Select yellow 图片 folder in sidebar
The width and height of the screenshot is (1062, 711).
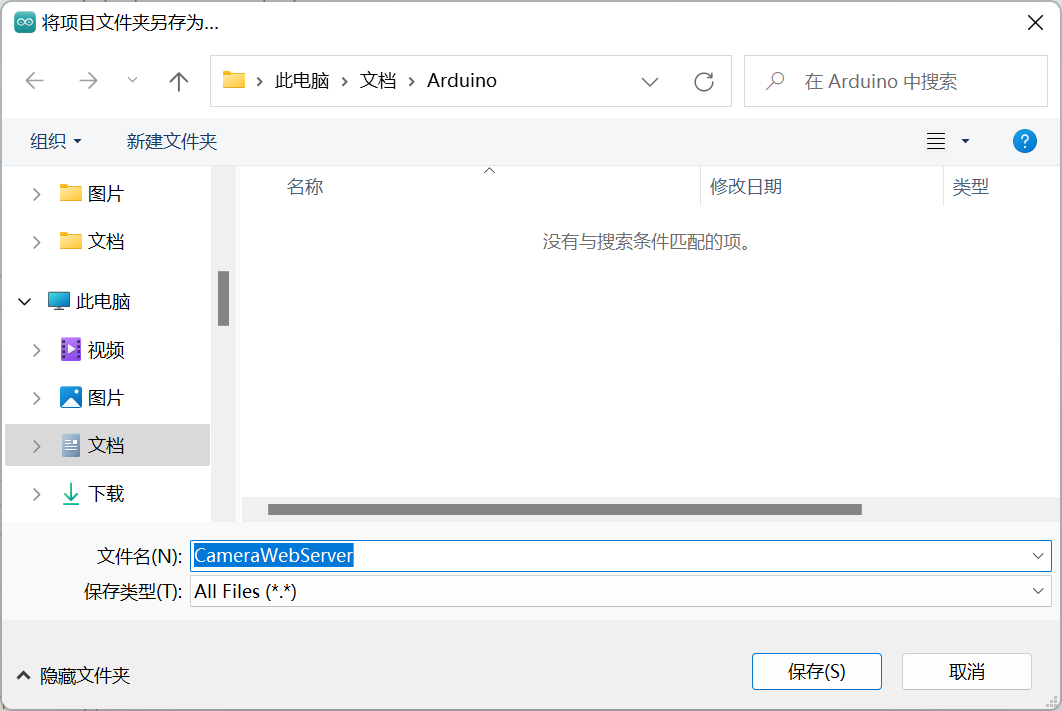pyautogui.click(x=91, y=194)
